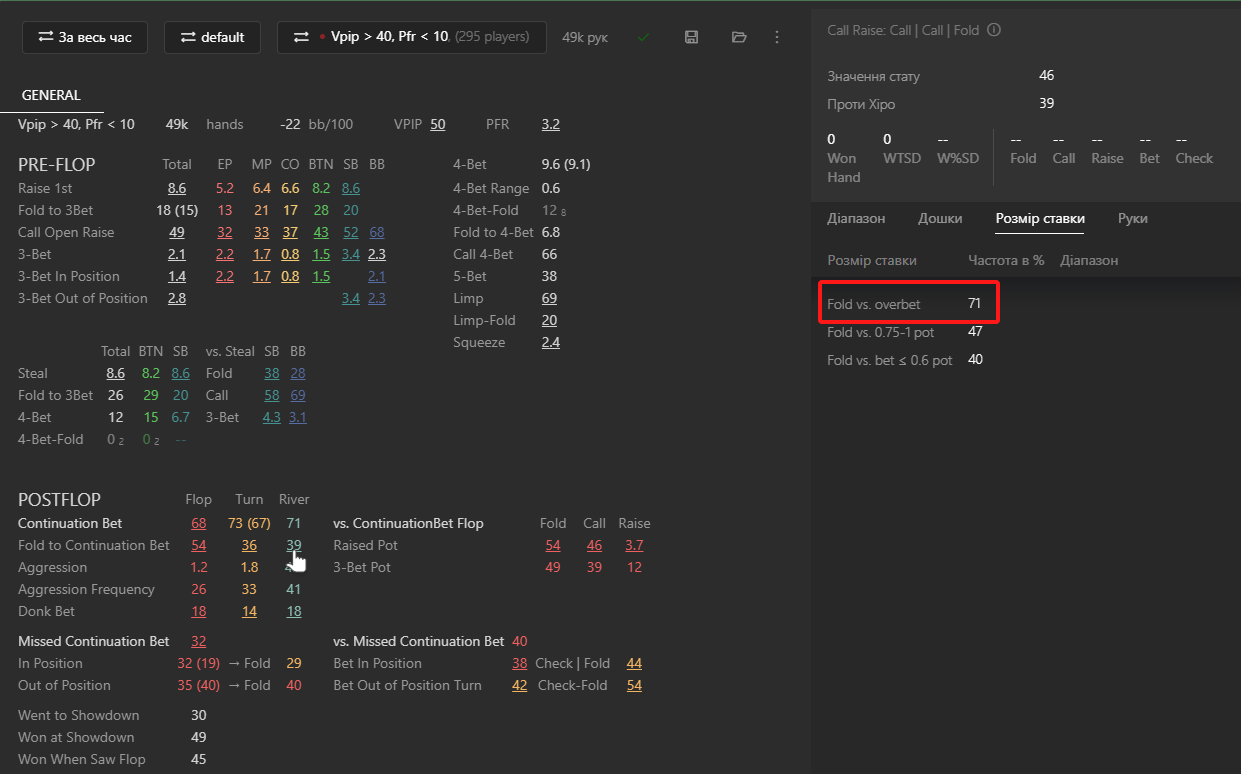Click Fold to Continuation Bet River value 39
This screenshot has width=1241, height=774.
(294, 545)
